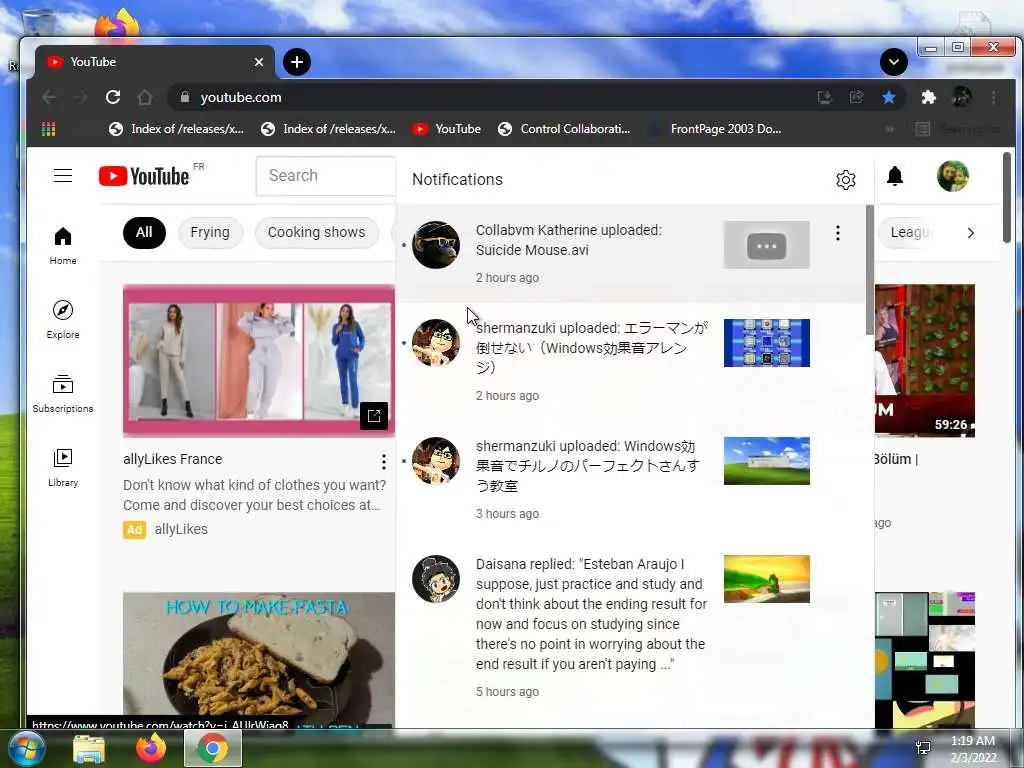Open new tab with plus button
The width and height of the screenshot is (1024, 768).
[297, 62]
